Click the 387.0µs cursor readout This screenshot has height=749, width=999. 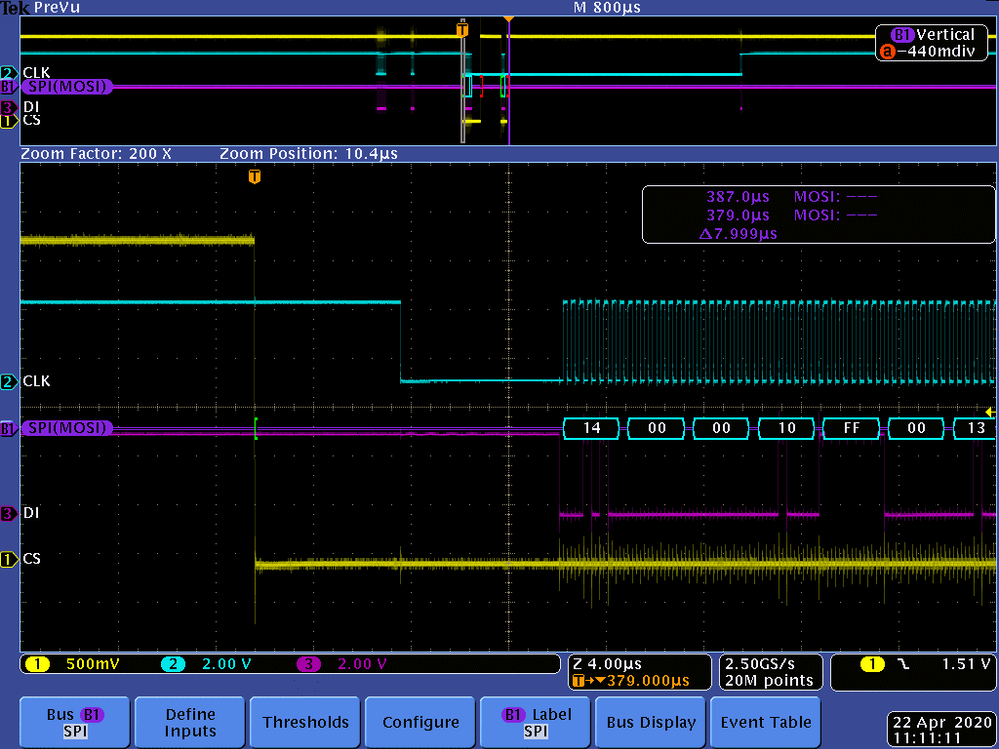coord(737,197)
